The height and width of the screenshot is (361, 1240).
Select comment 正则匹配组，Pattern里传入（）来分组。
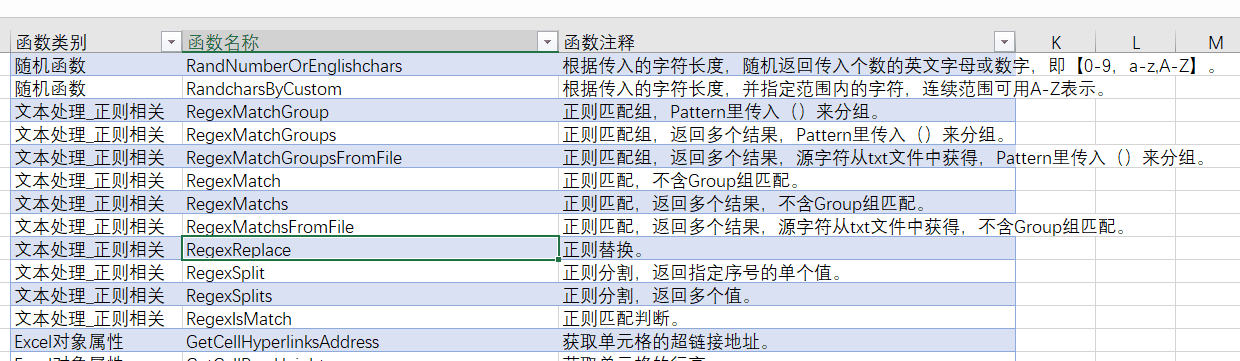[x=787, y=112]
